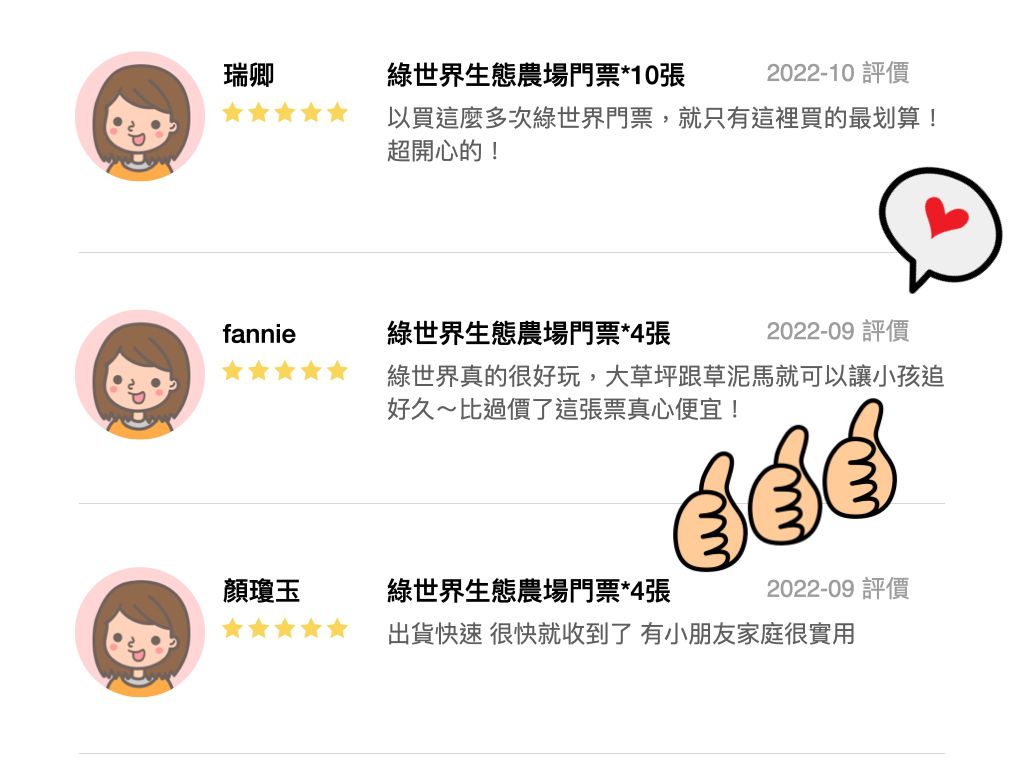
Task: Select reviewer name fannie
Action: click(x=259, y=334)
